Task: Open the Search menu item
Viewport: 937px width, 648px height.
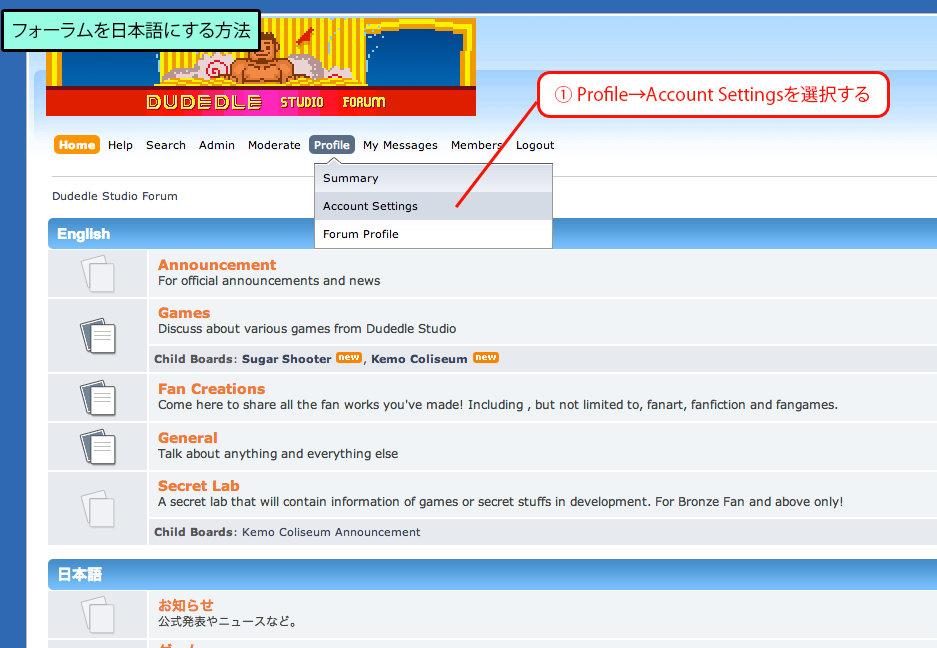Action: 166,145
